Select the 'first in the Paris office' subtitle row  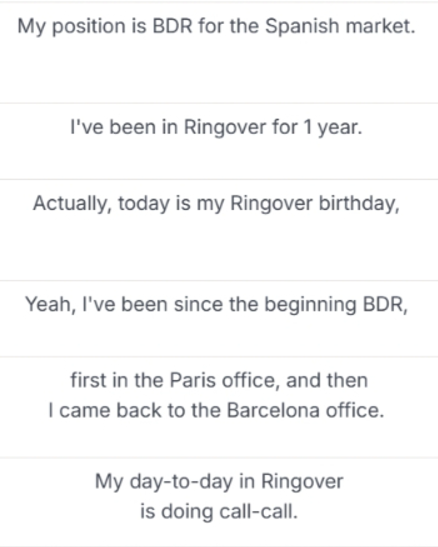coord(219,407)
